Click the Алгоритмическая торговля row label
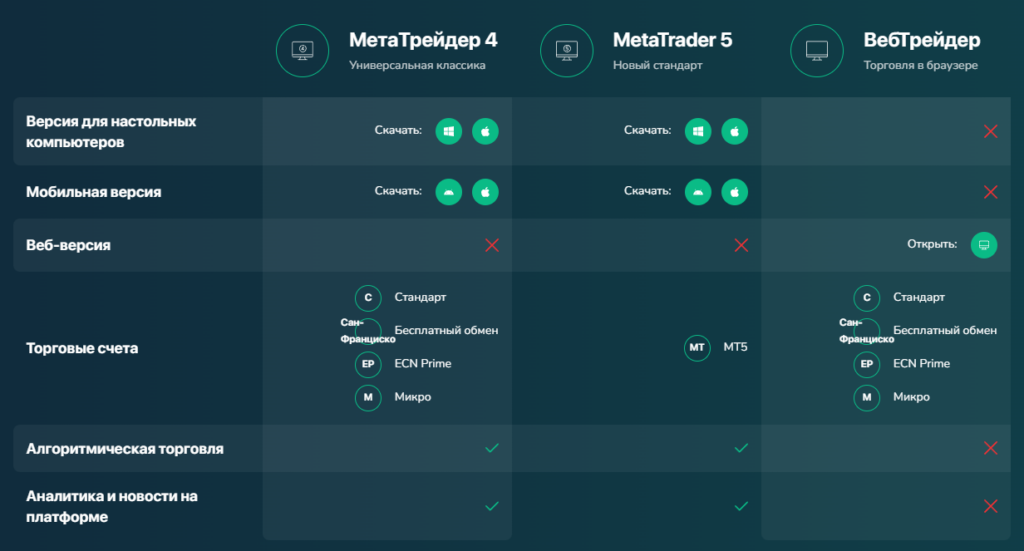The width and height of the screenshot is (1024, 551). [x=125, y=449]
